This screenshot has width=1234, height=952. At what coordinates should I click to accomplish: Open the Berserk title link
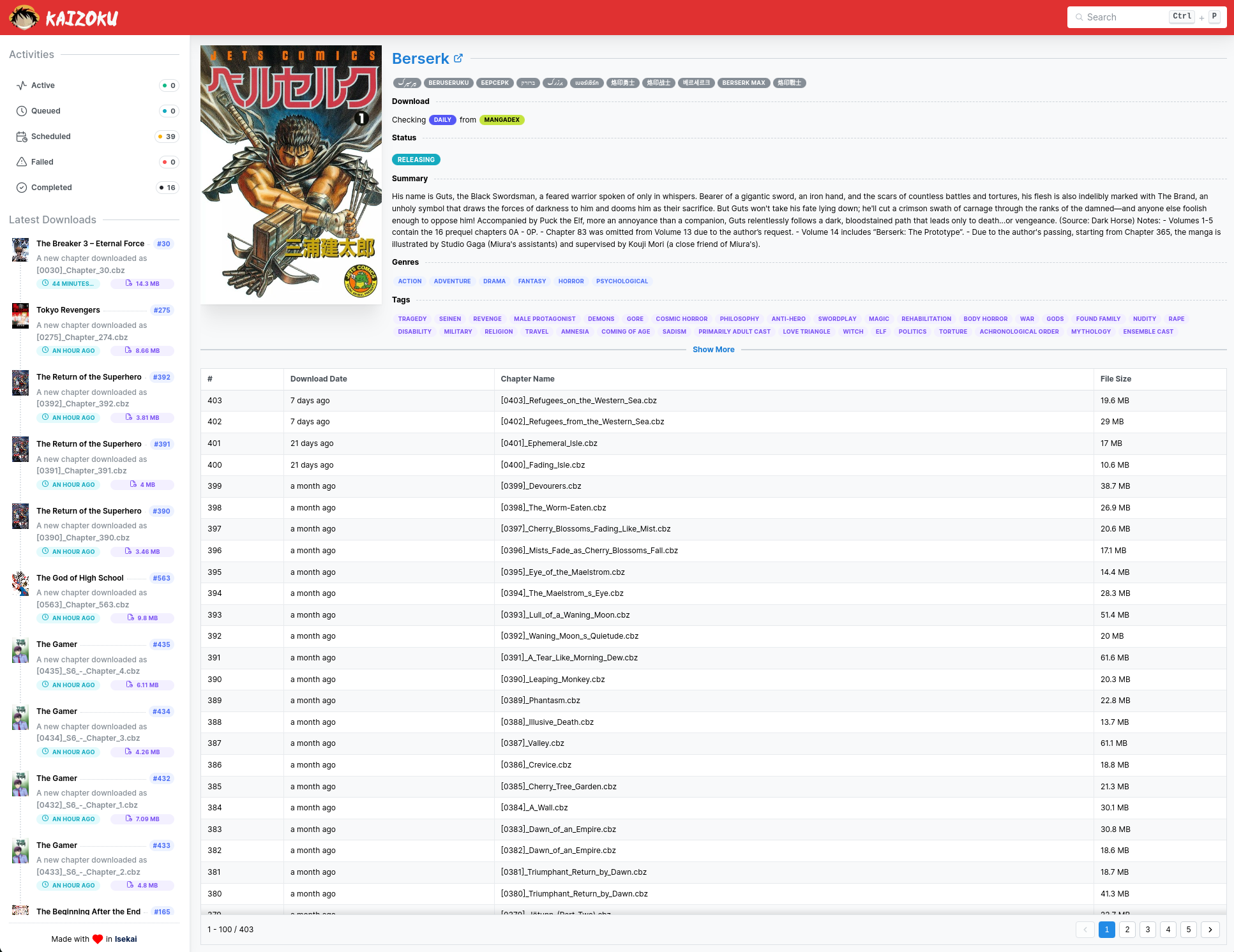(421, 59)
